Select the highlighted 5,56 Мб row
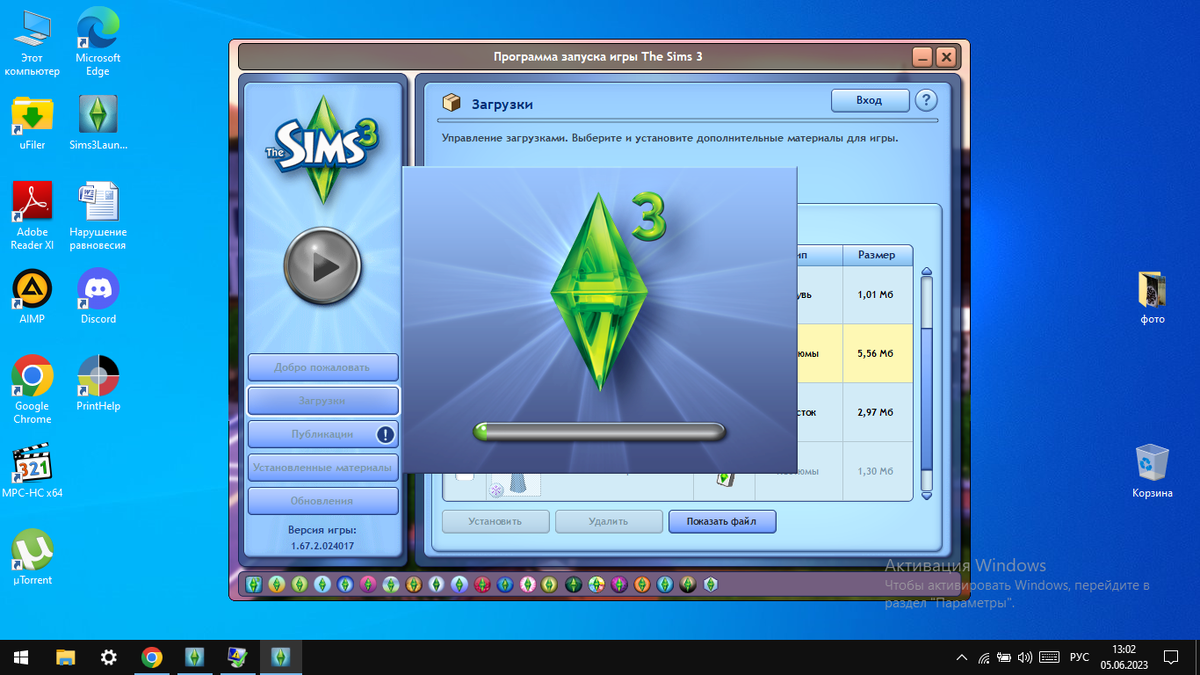Viewport: 1200px width, 675px height. pos(856,353)
